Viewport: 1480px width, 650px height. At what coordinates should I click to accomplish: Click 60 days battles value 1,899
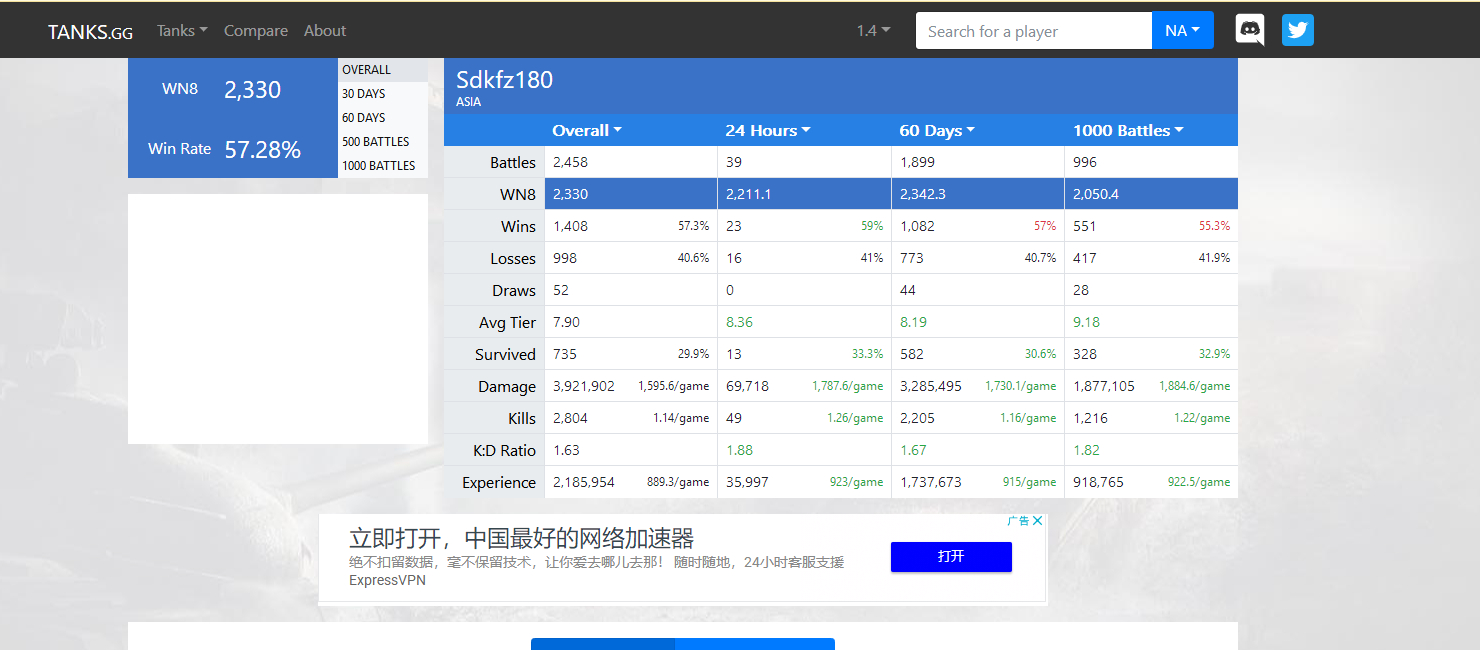pos(917,163)
